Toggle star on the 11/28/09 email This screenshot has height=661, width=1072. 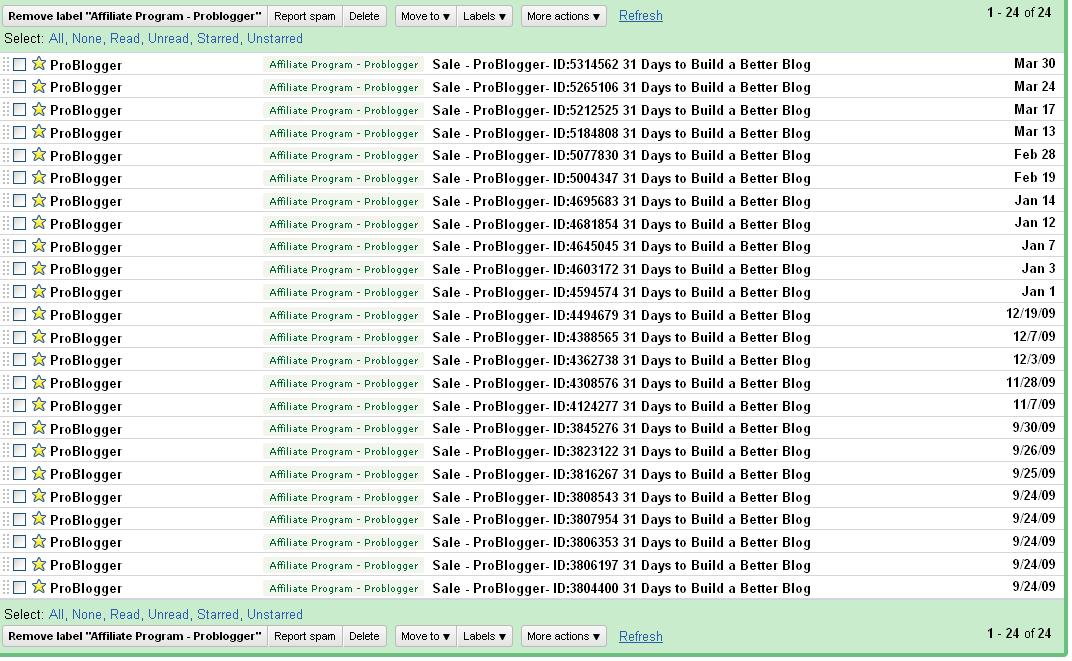(39, 382)
